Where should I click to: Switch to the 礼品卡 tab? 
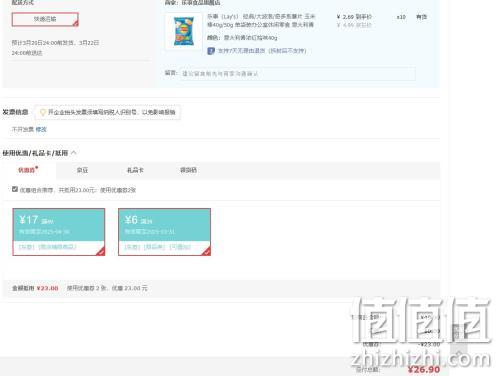[x=135, y=170]
